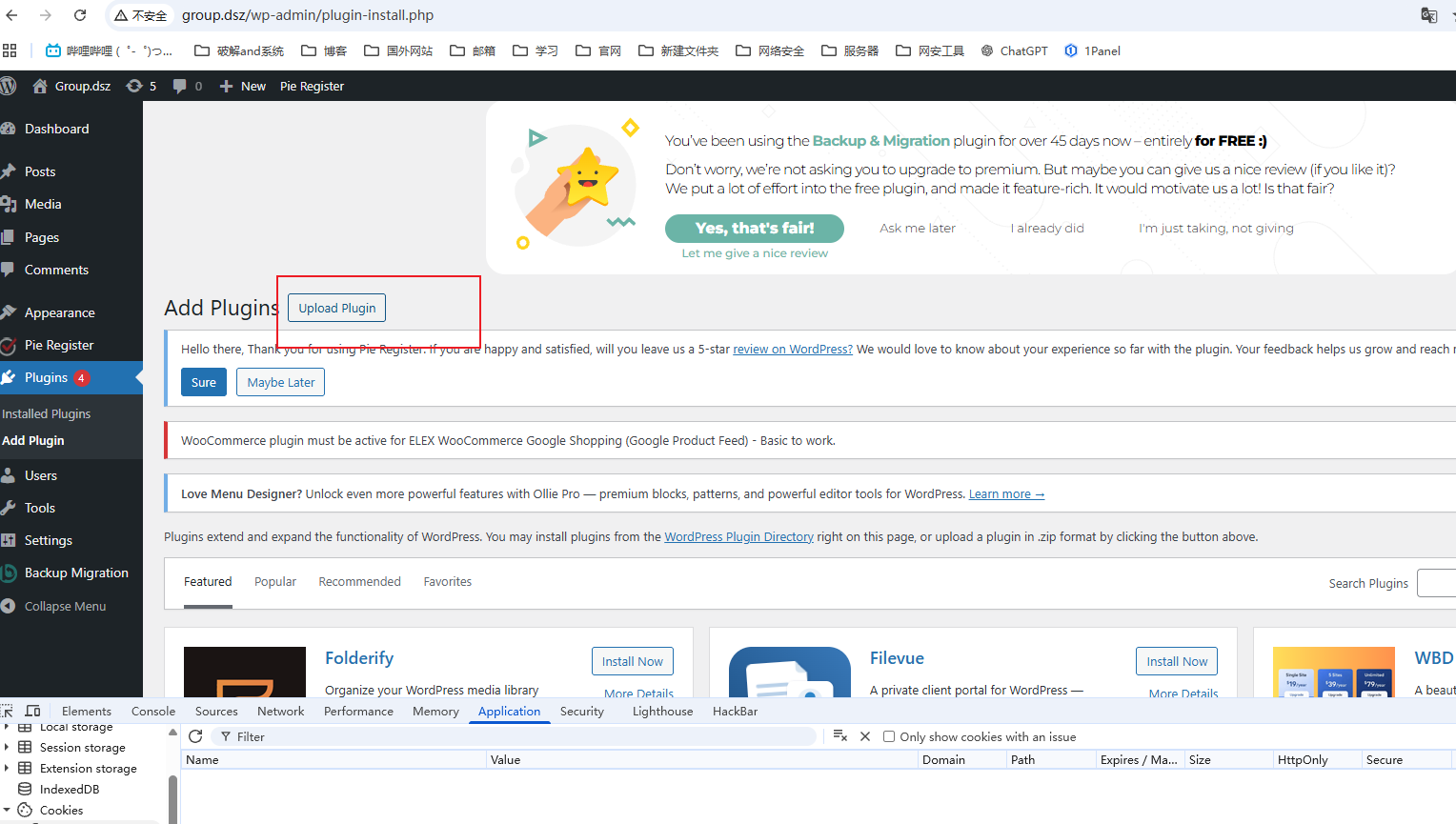1456x824 pixels.
Task: Install the Filevue plugin
Action: [x=1177, y=661]
